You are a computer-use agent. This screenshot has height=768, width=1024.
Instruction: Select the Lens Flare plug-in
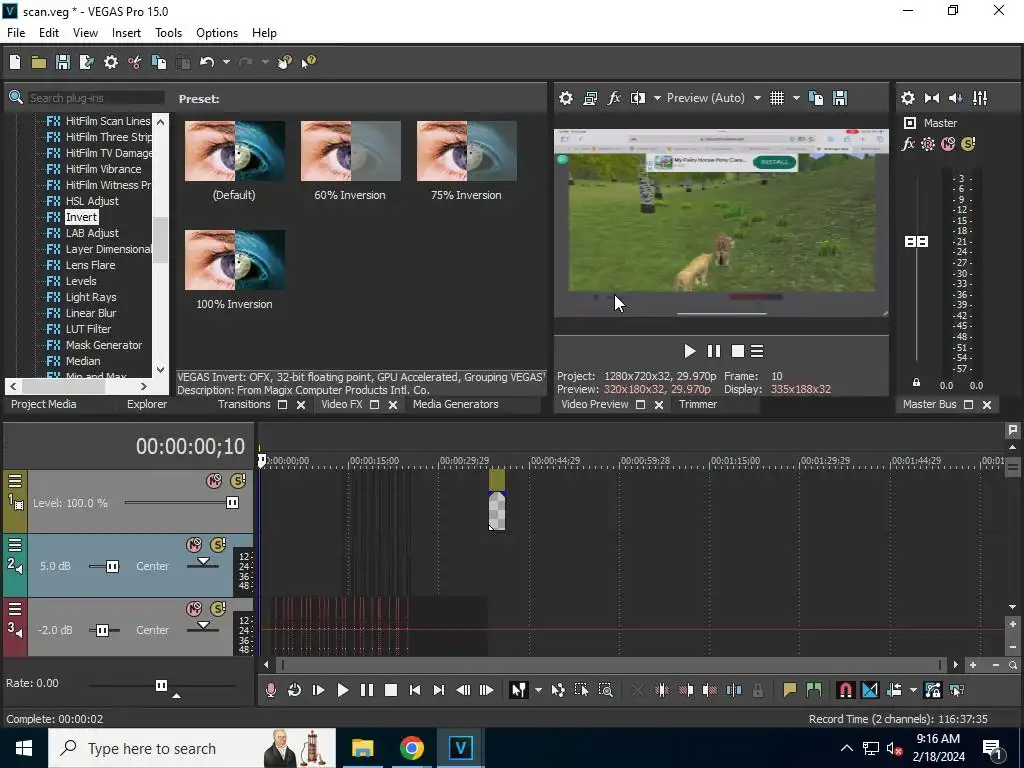pyautogui.click(x=90, y=265)
